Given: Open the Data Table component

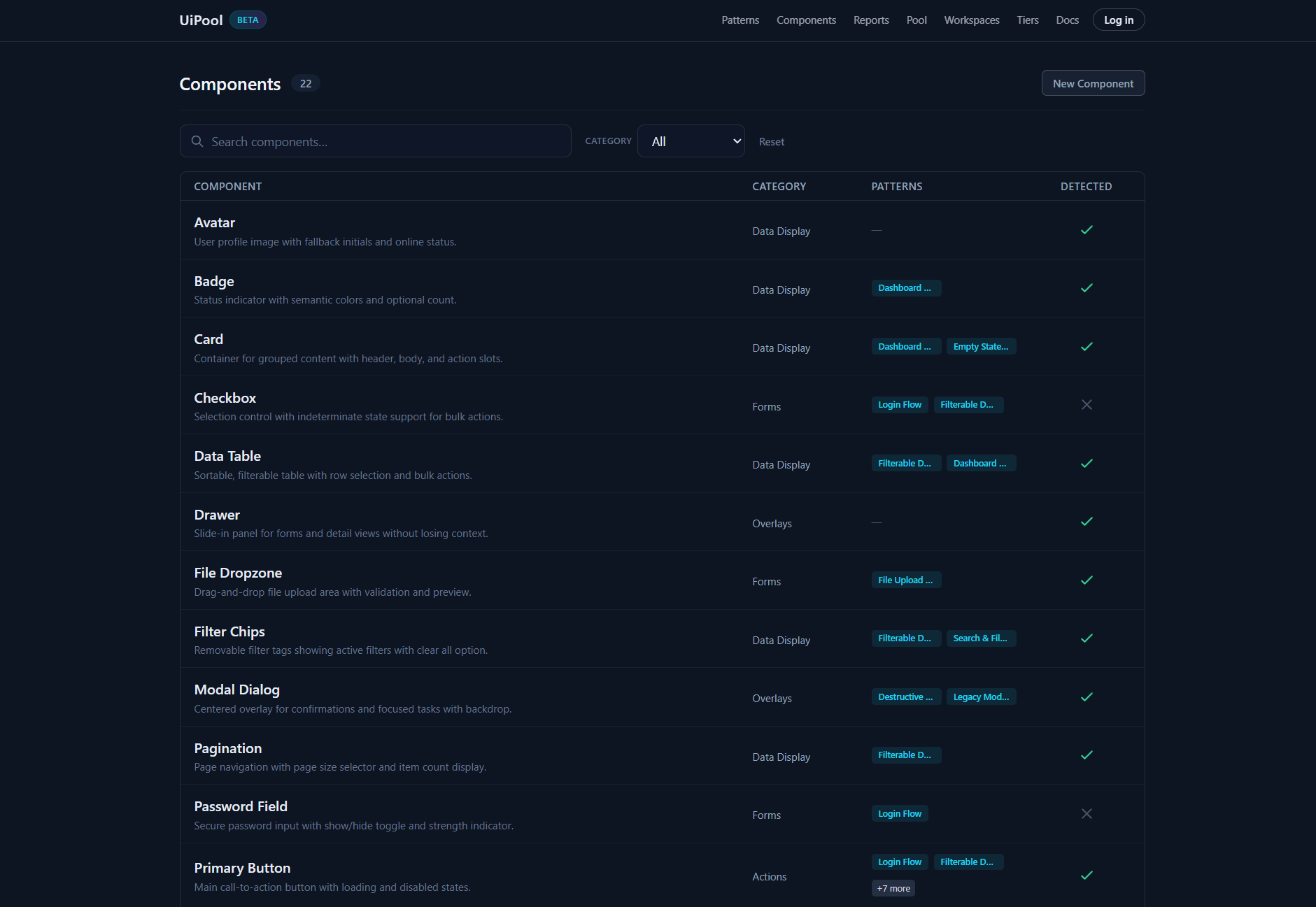Looking at the screenshot, I should click(x=227, y=457).
